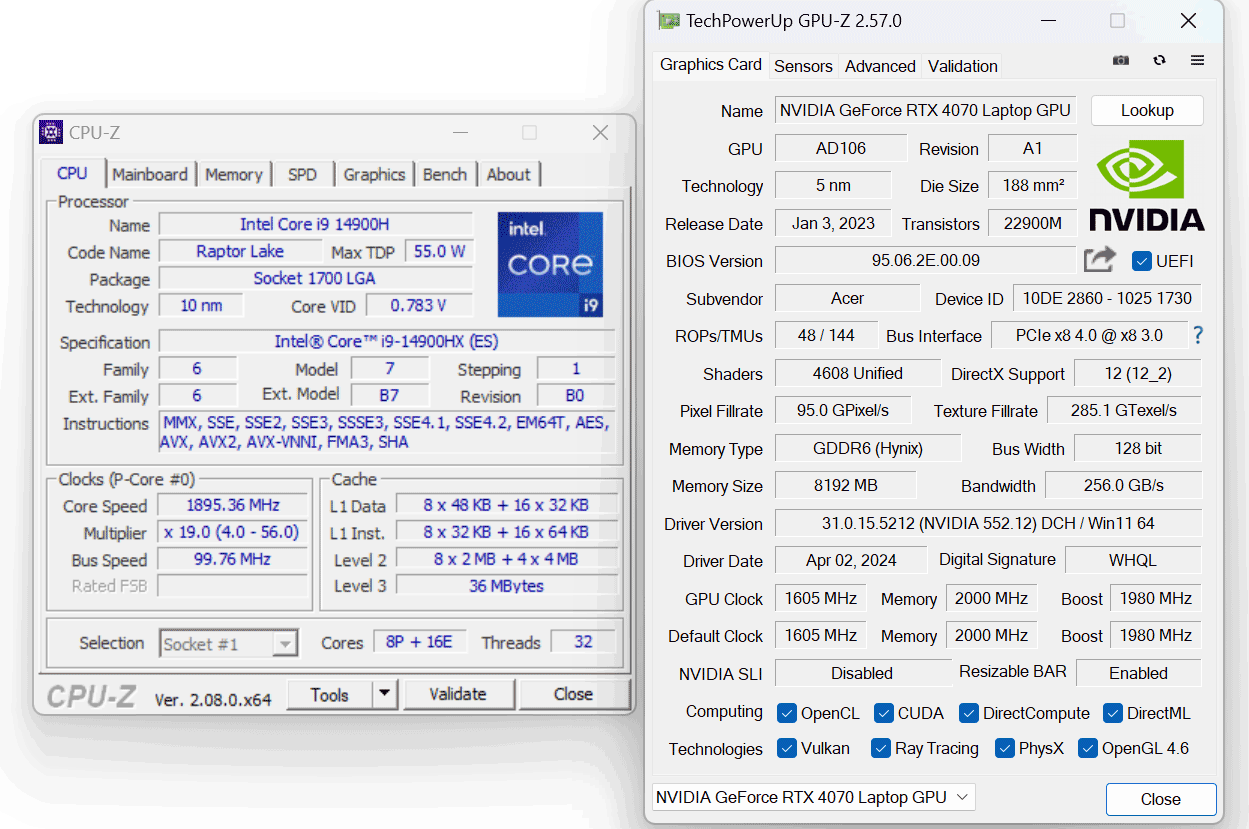Toggle the PhysX checkbox
The image size is (1249, 829).
1004,748
